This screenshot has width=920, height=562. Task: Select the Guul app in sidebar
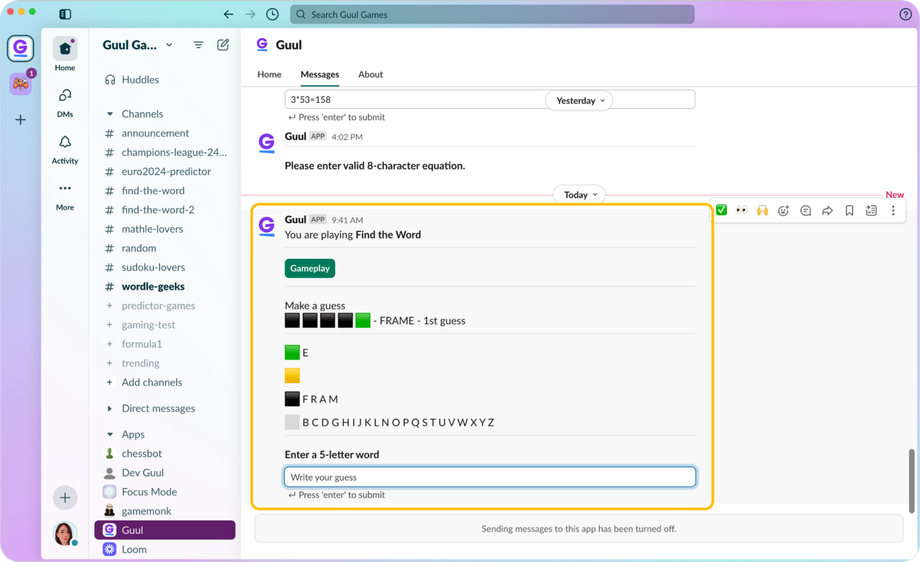pos(165,530)
